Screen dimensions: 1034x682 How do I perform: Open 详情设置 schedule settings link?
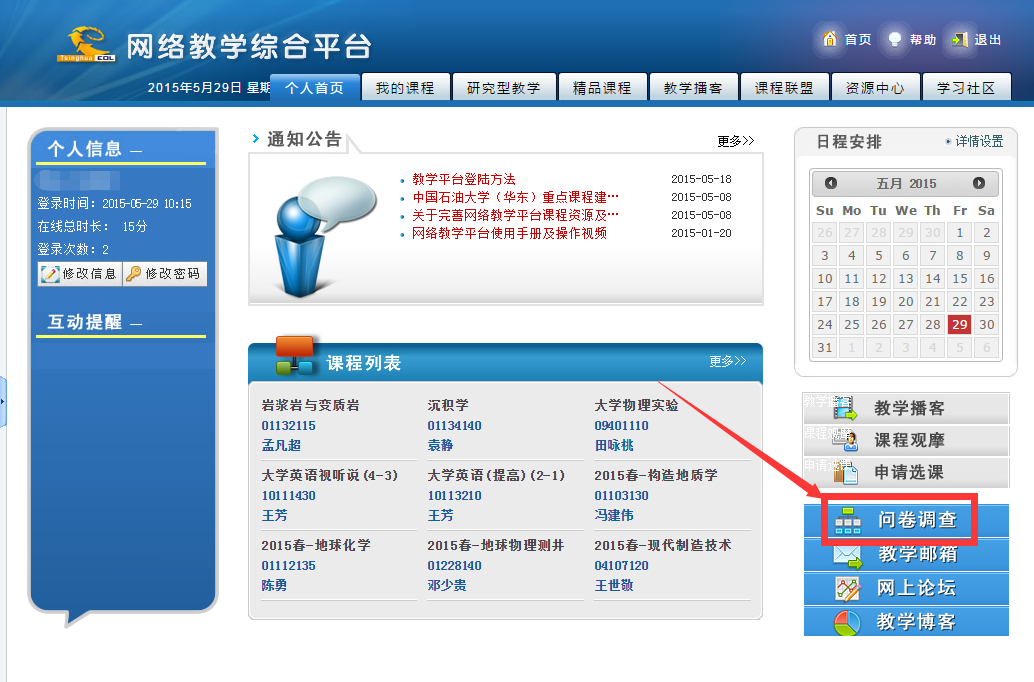(x=977, y=142)
